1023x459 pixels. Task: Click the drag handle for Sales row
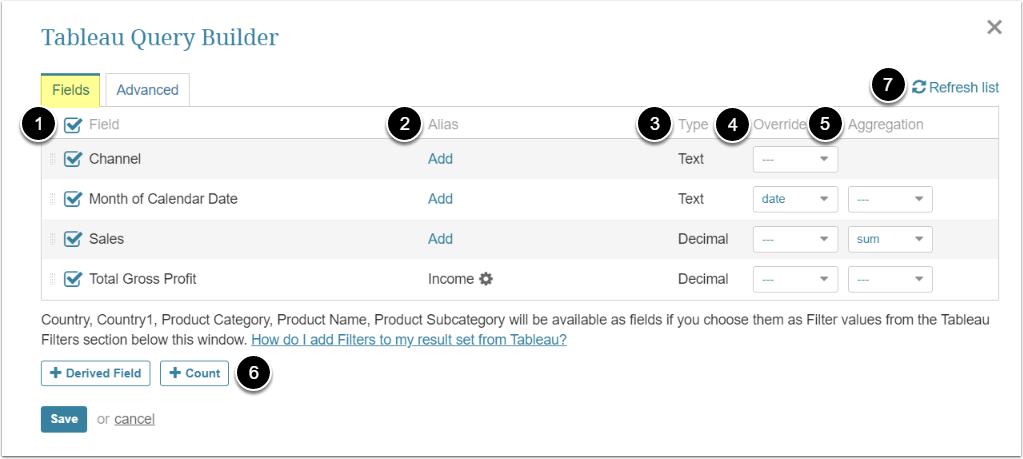[53, 239]
